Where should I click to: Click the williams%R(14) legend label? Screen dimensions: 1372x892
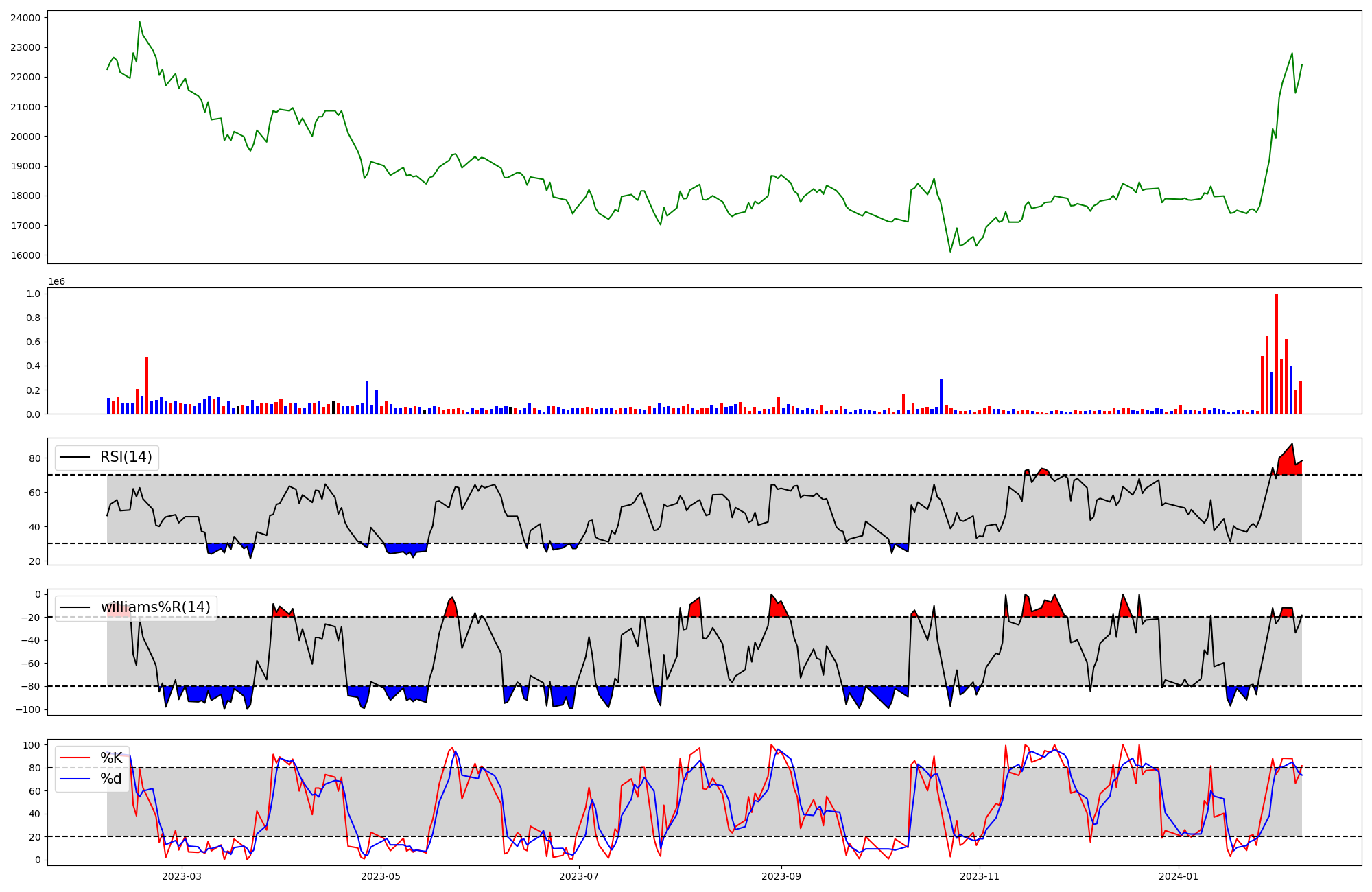click(x=155, y=607)
